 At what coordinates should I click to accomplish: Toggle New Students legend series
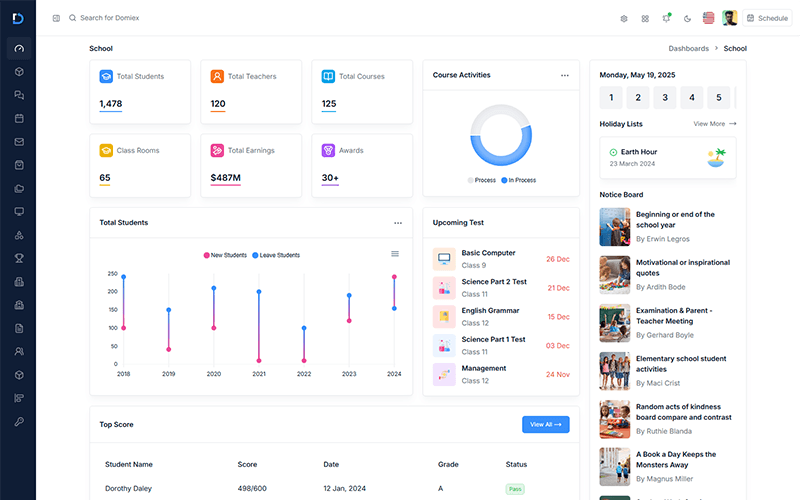[x=225, y=255]
